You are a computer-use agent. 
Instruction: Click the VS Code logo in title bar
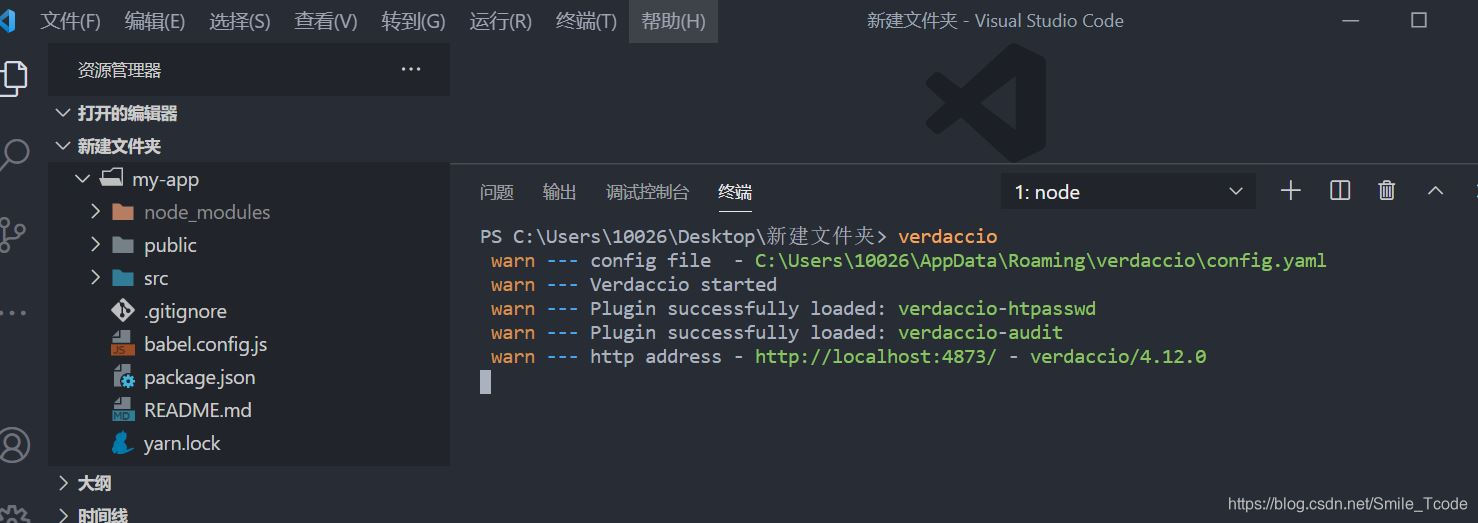tap(8, 20)
